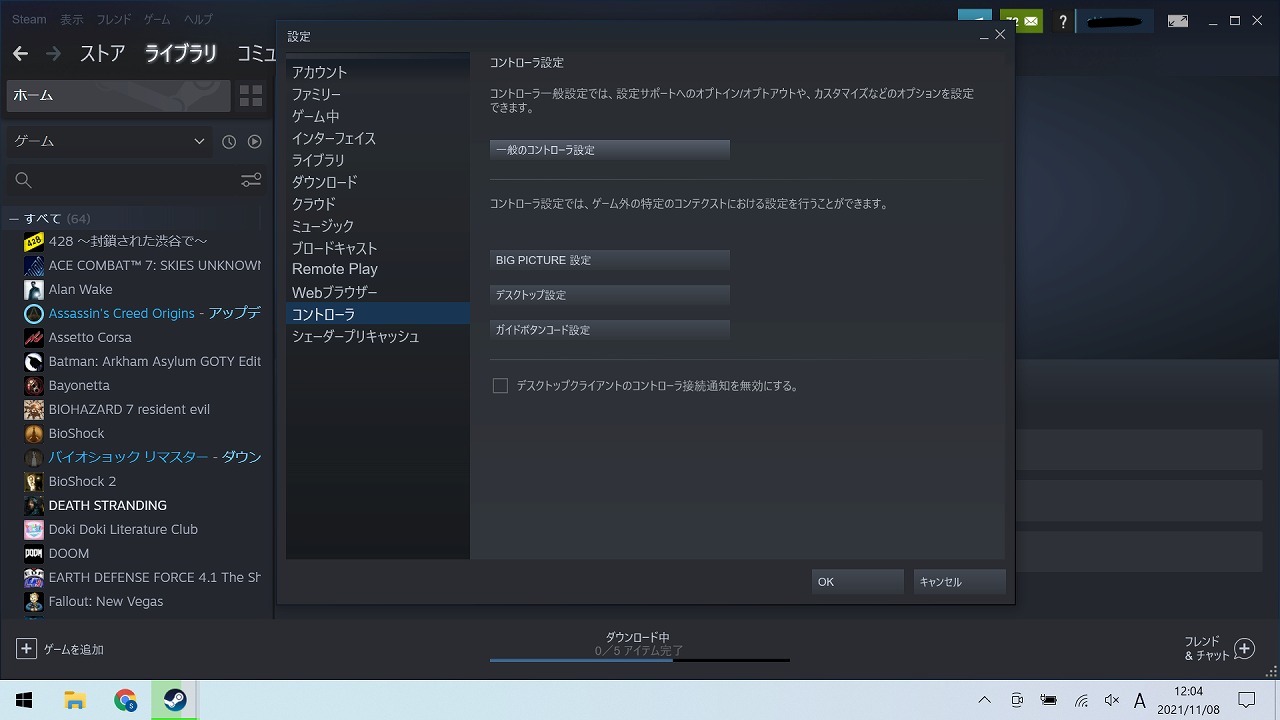Viewport: 1280px width, 720px height.
Task: Click the ホーム library home button
Action: tap(119, 96)
